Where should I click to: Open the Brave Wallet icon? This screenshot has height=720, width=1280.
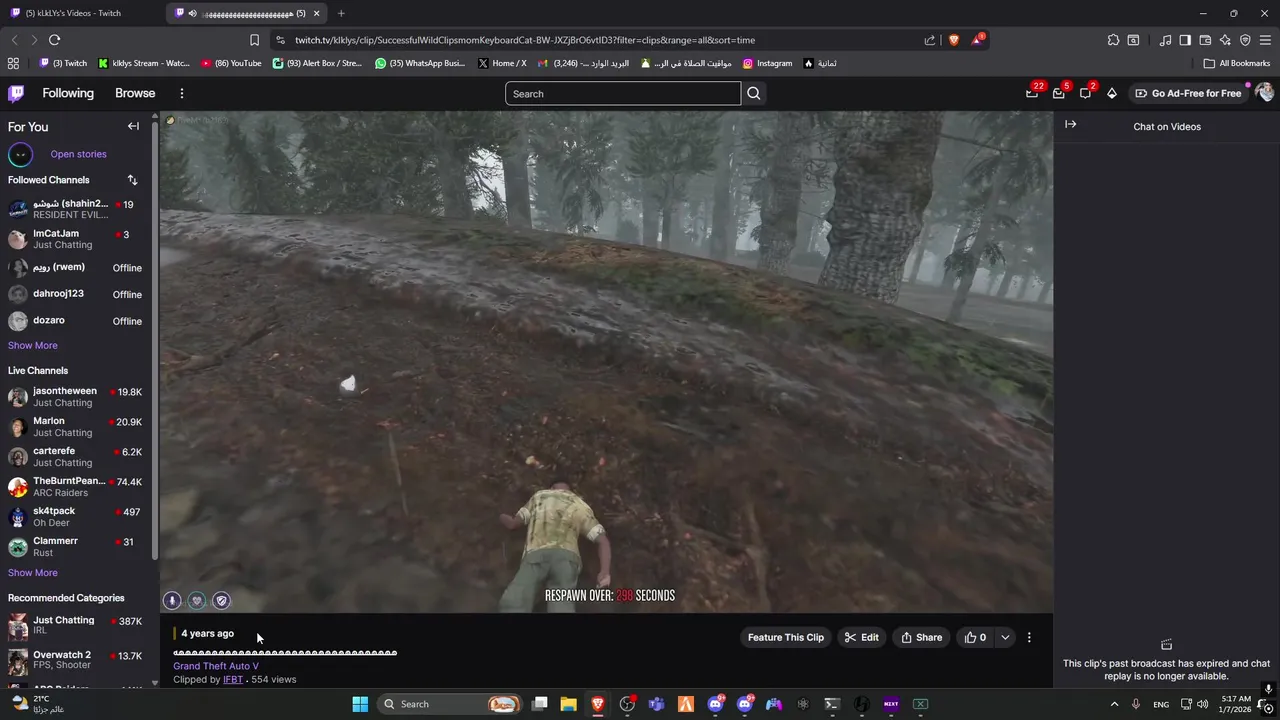click(x=1205, y=40)
